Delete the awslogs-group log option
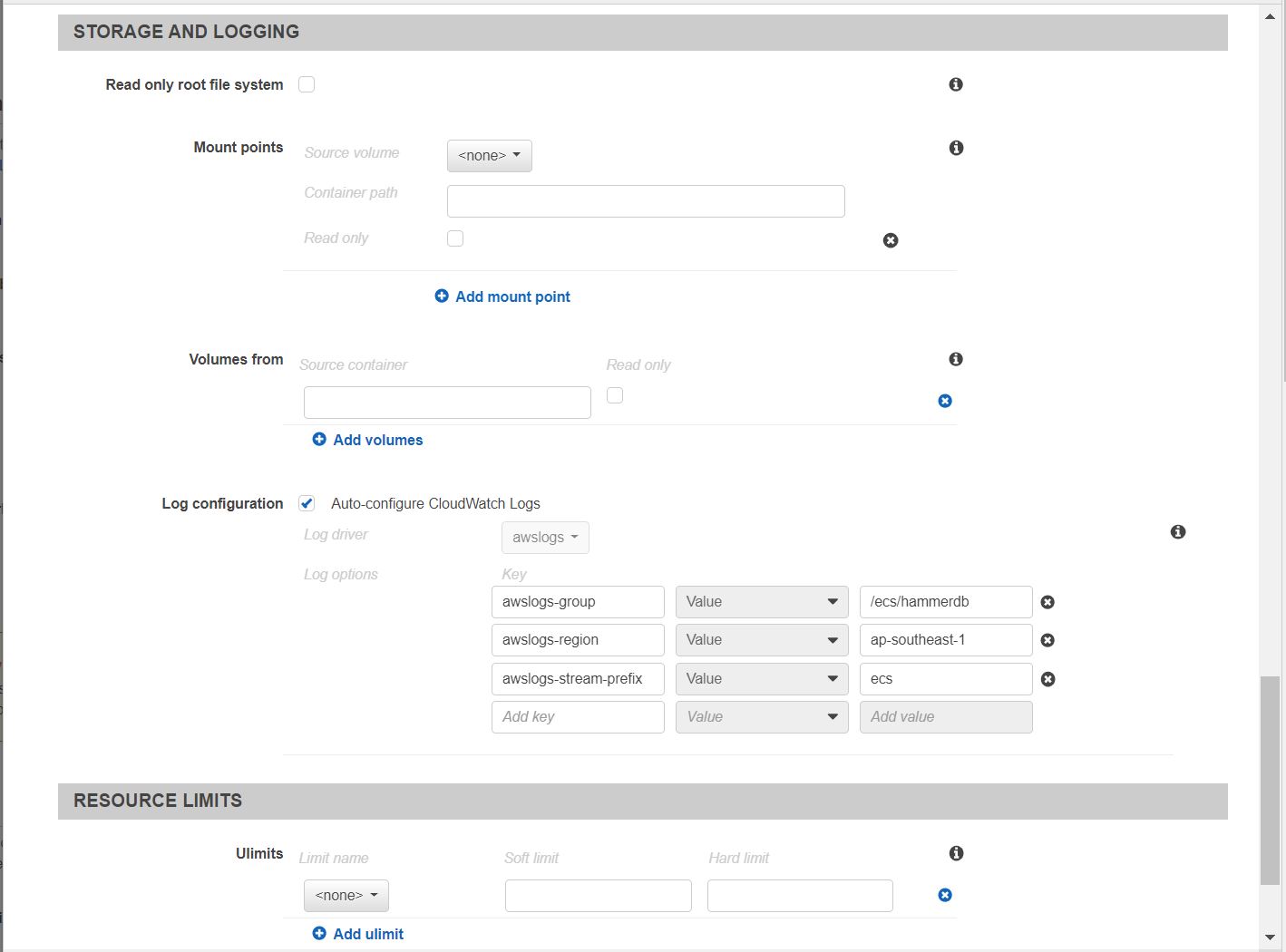The width and height of the screenshot is (1286, 952). 1047,602
